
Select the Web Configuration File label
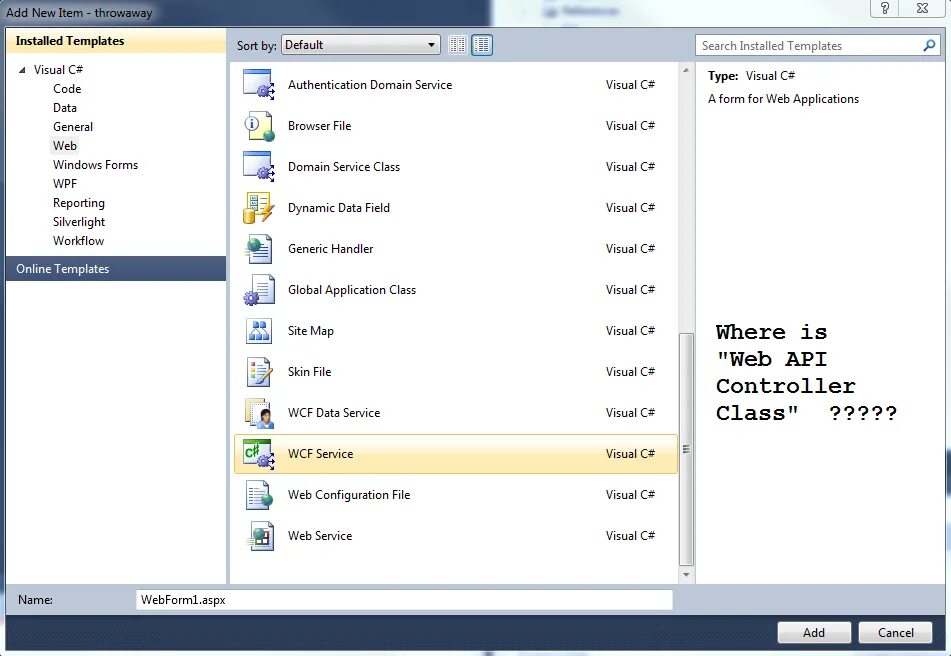coord(349,495)
